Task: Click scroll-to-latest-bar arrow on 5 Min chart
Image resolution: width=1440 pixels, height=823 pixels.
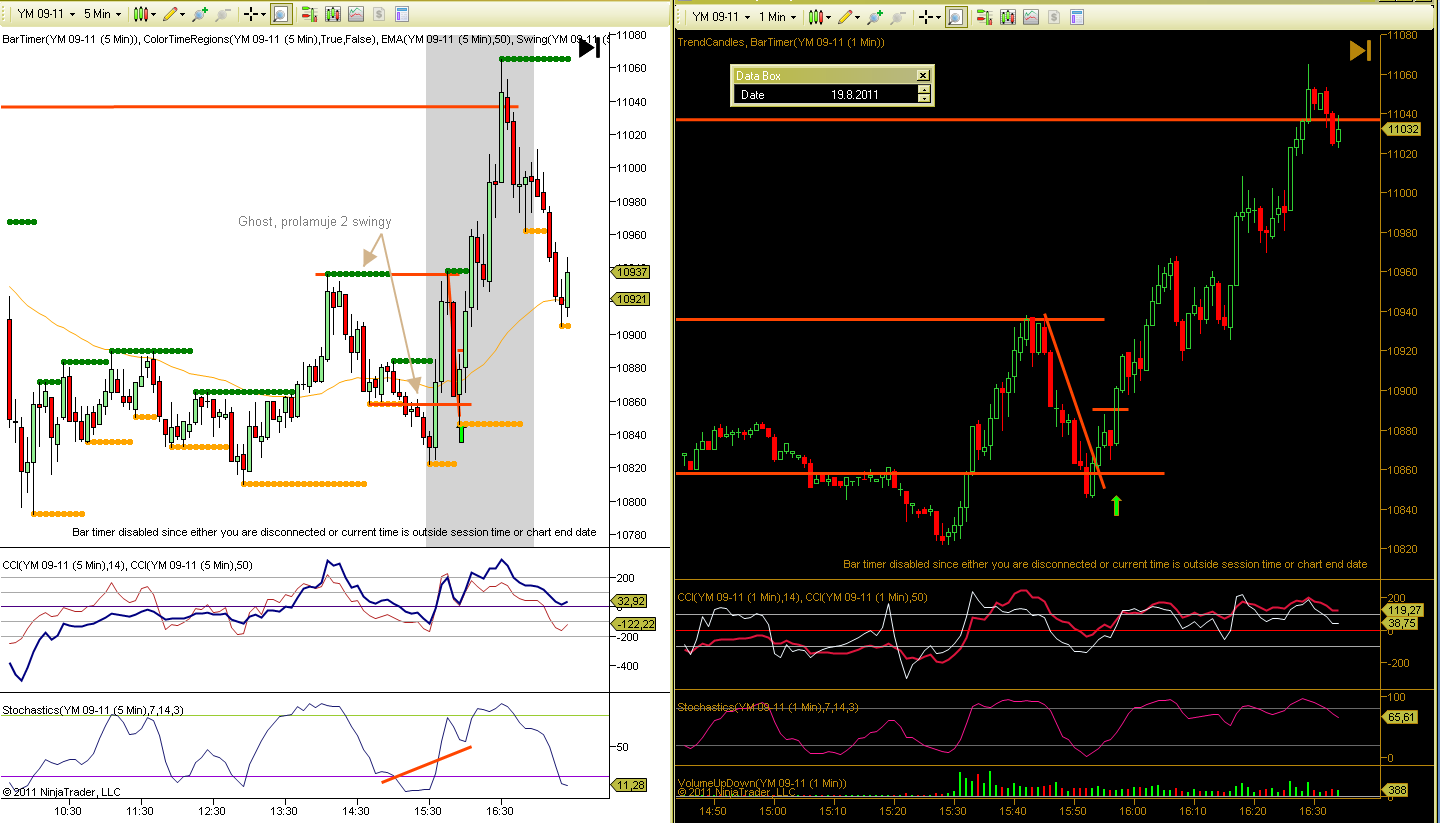Action: (590, 48)
